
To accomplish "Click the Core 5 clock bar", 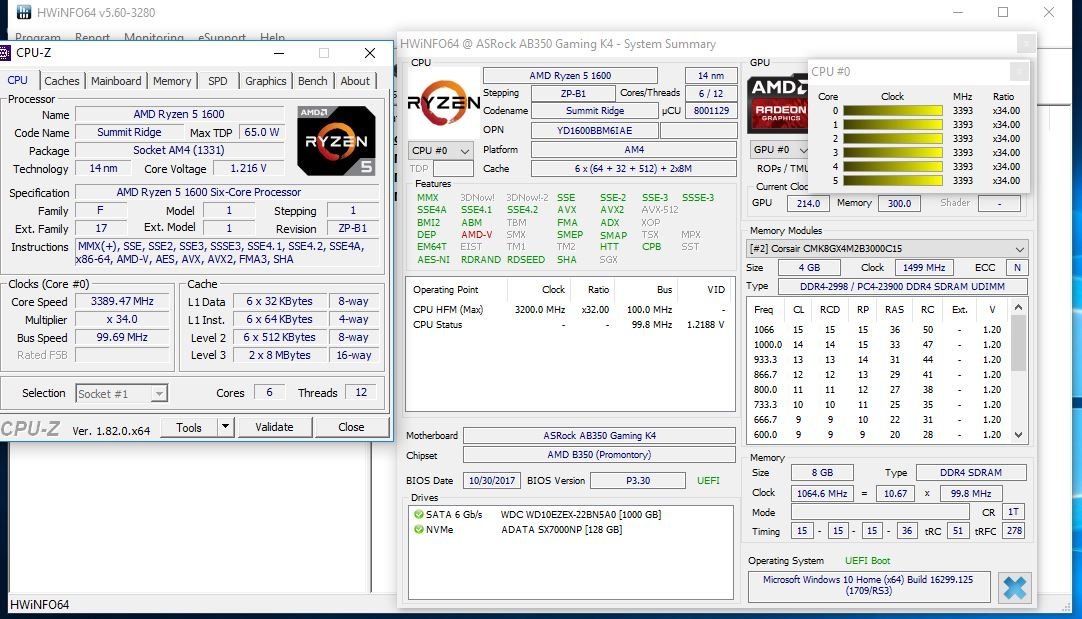I will (x=893, y=181).
